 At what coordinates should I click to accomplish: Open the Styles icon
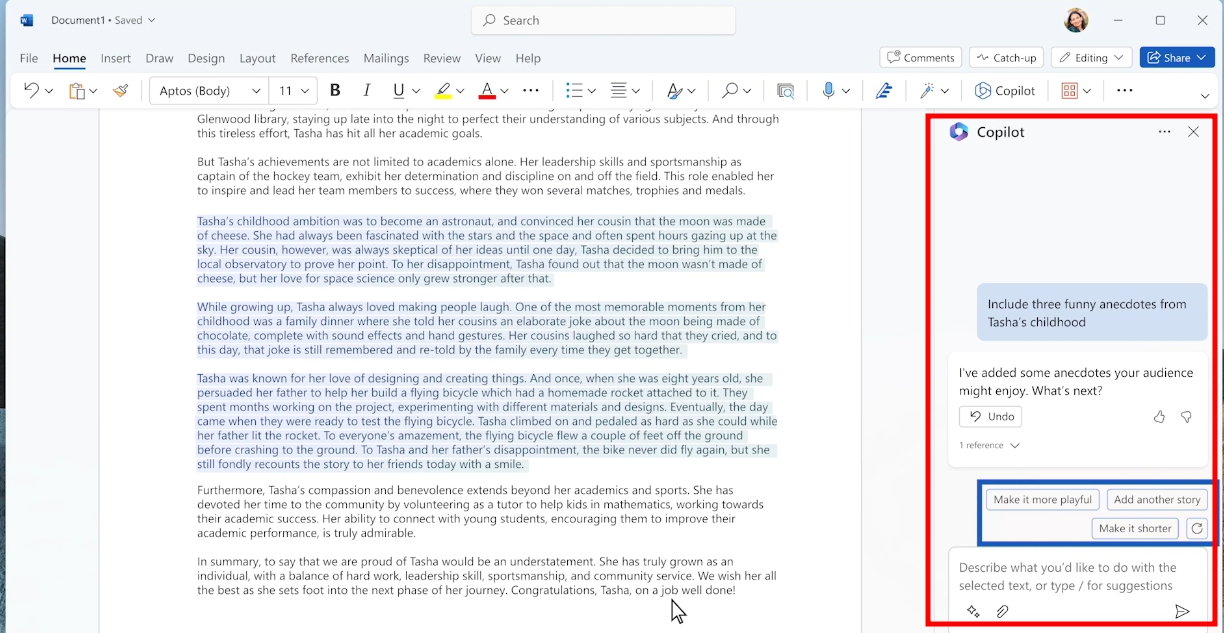tap(675, 91)
